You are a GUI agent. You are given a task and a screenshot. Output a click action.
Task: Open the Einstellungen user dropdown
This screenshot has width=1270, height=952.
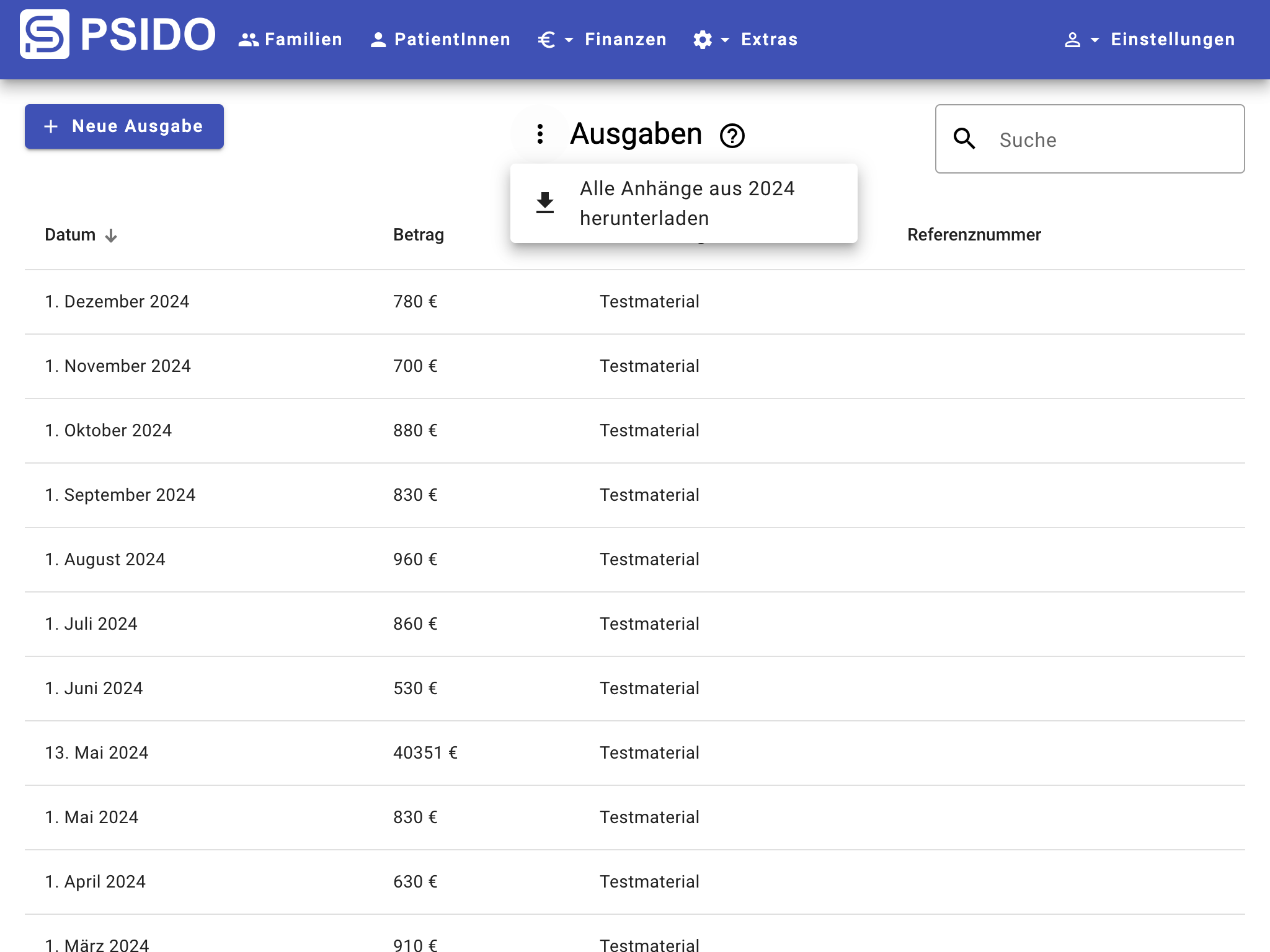click(x=1149, y=40)
